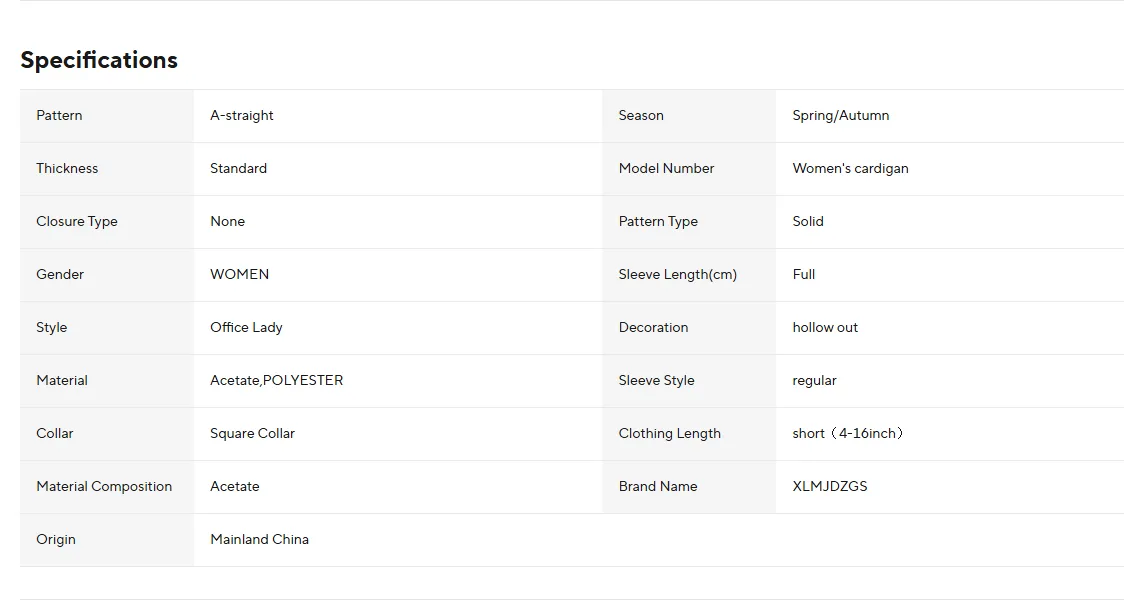The height and width of the screenshot is (602, 1124).
Task: Select the Women's cardigan model number
Action: coord(850,168)
